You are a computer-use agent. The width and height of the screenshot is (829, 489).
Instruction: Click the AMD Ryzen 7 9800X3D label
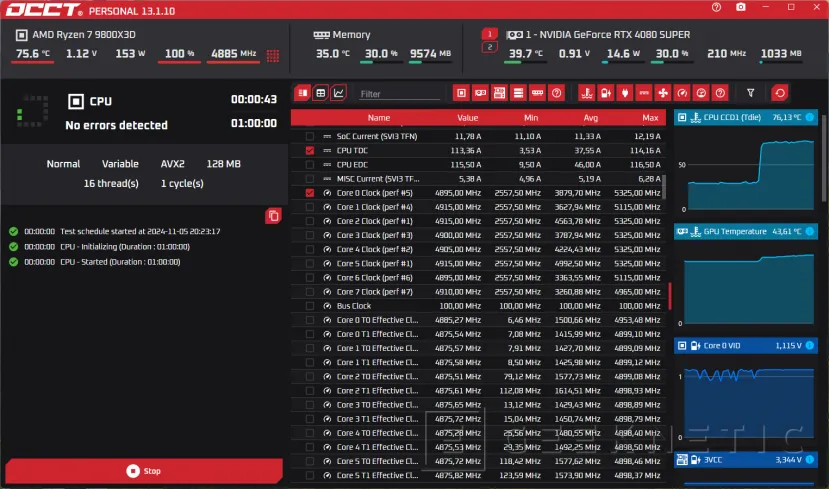[x=84, y=35]
